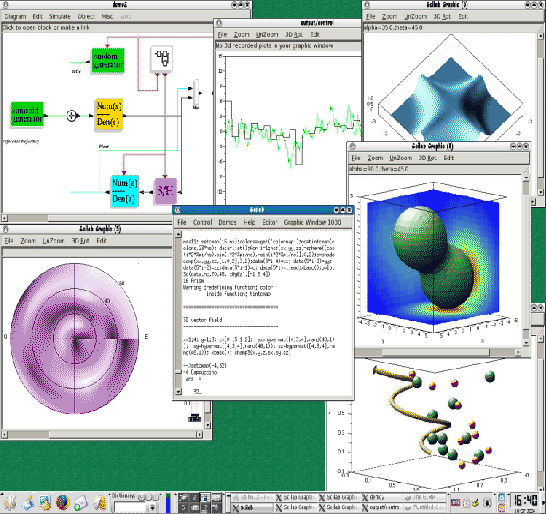Viewport: 546px width, 514px height.
Task: Click the '3D vector field' text in console
Action: click(203, 319)
